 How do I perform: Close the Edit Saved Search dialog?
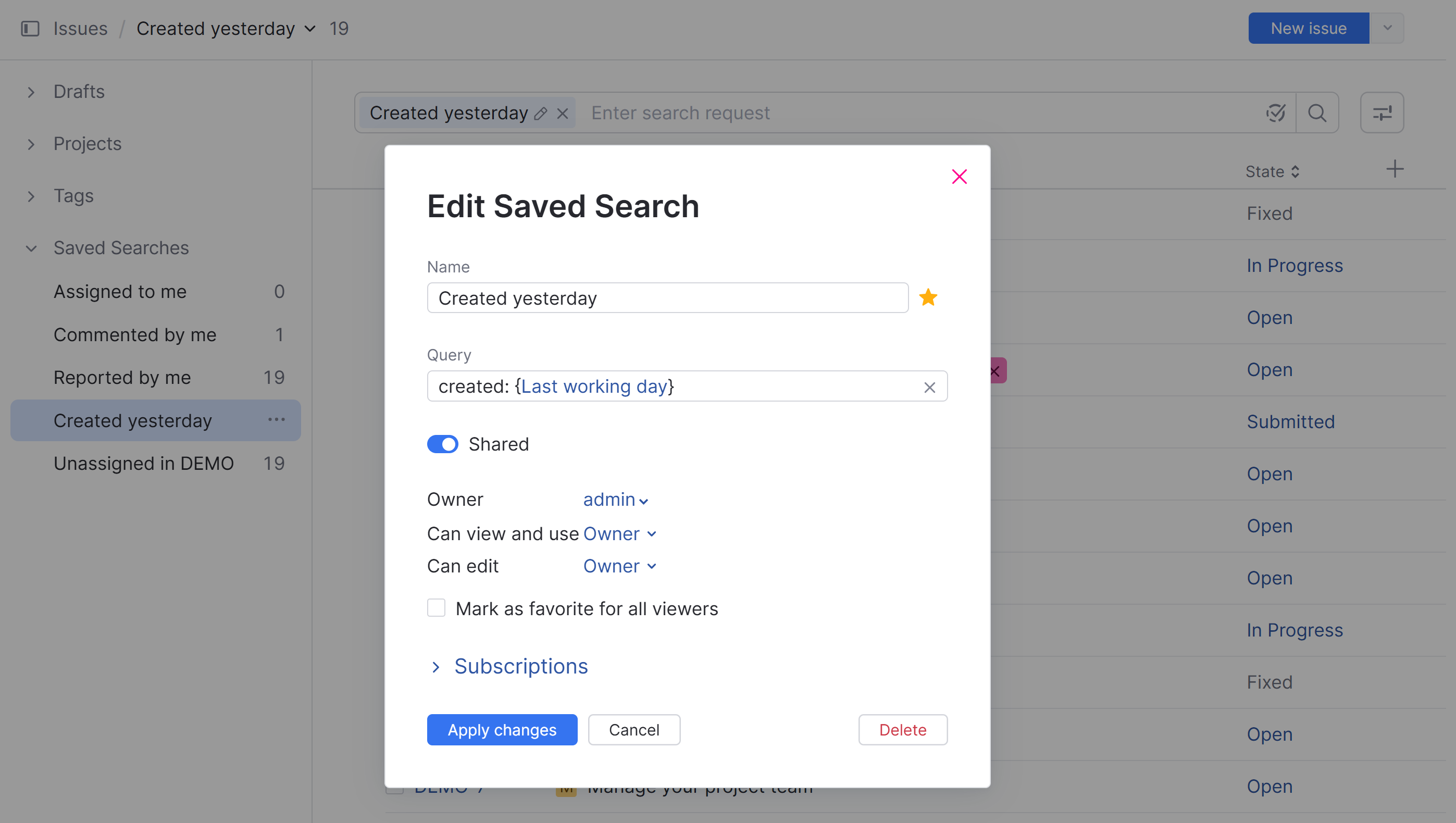click(x=959, y=177)
